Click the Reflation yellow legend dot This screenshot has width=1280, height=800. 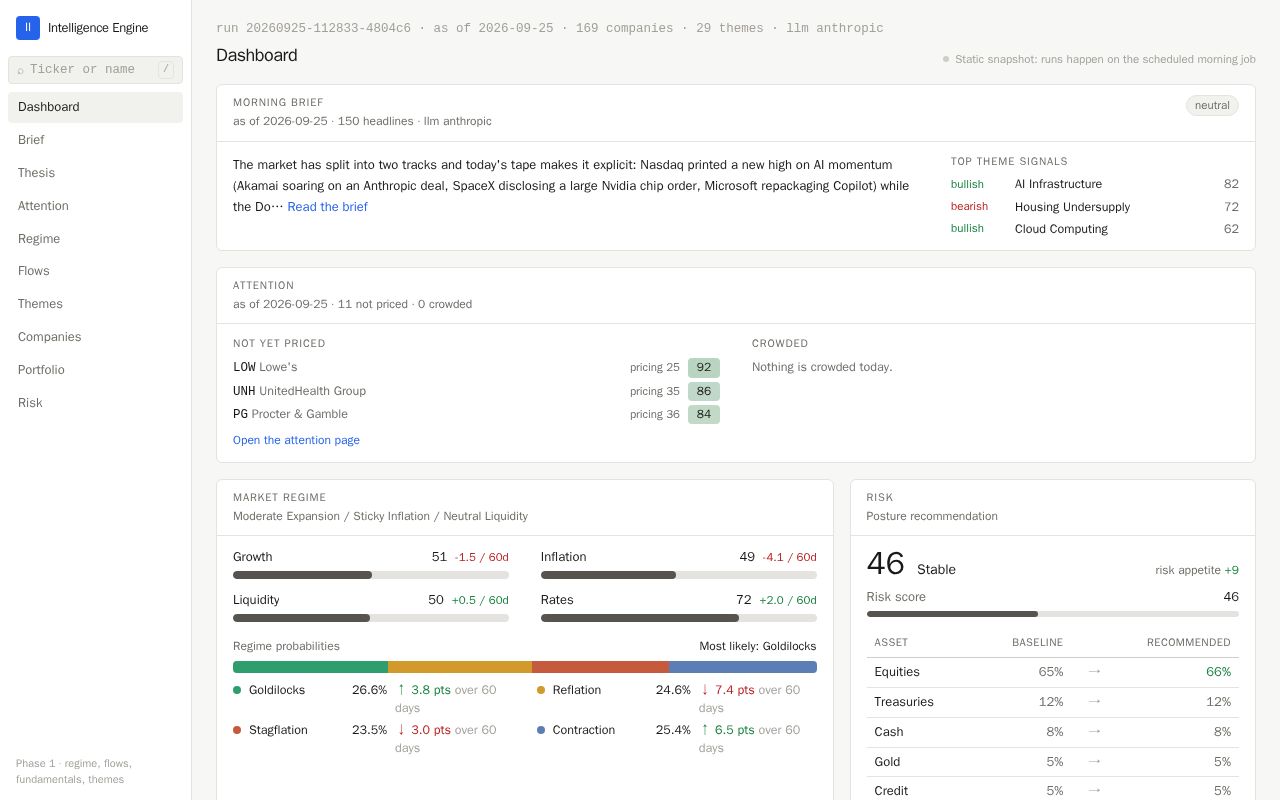(x=541, y=690)
